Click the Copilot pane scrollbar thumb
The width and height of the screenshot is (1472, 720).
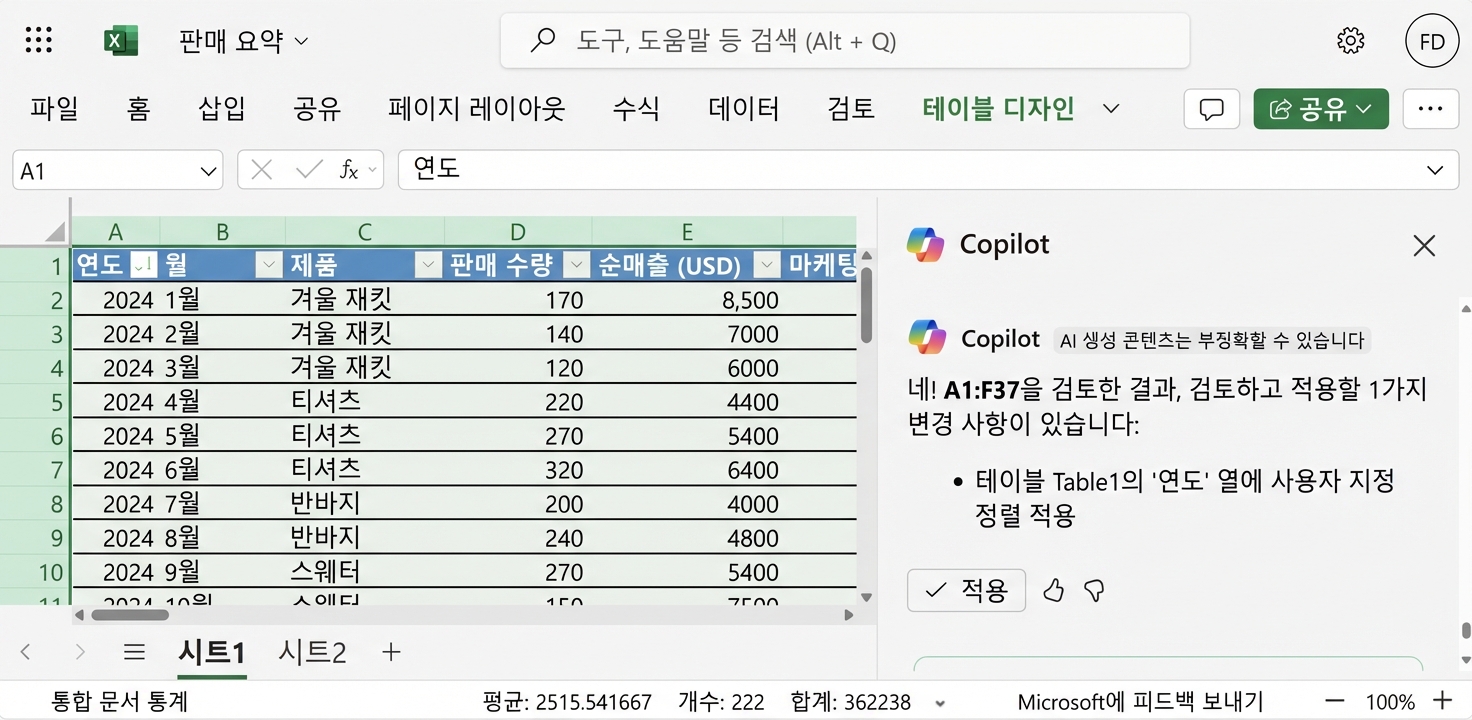pyautogui.click(x=1465, y=630)
